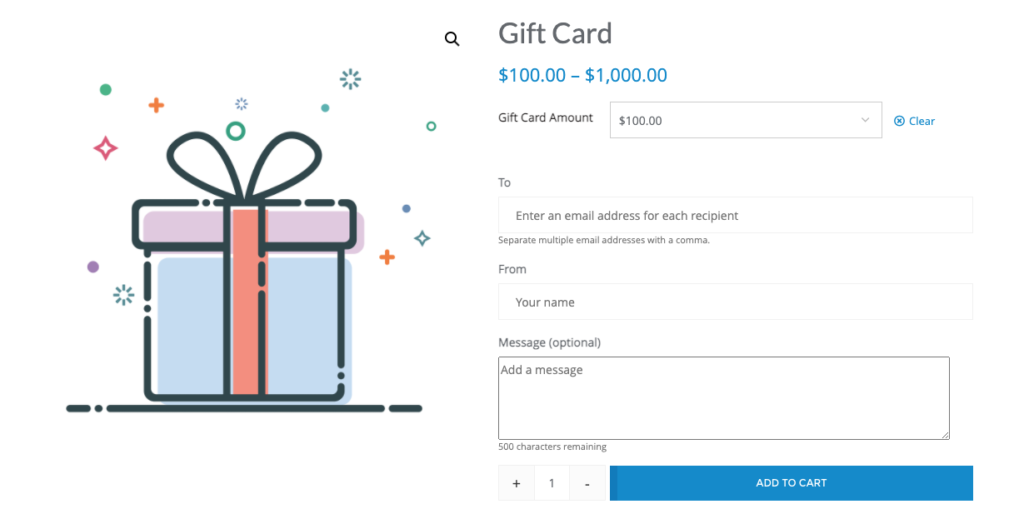Click the circled x icon beside Clear
Image resolution: width=1024 pixels, height=524 pixels.
tap(899, 121)
